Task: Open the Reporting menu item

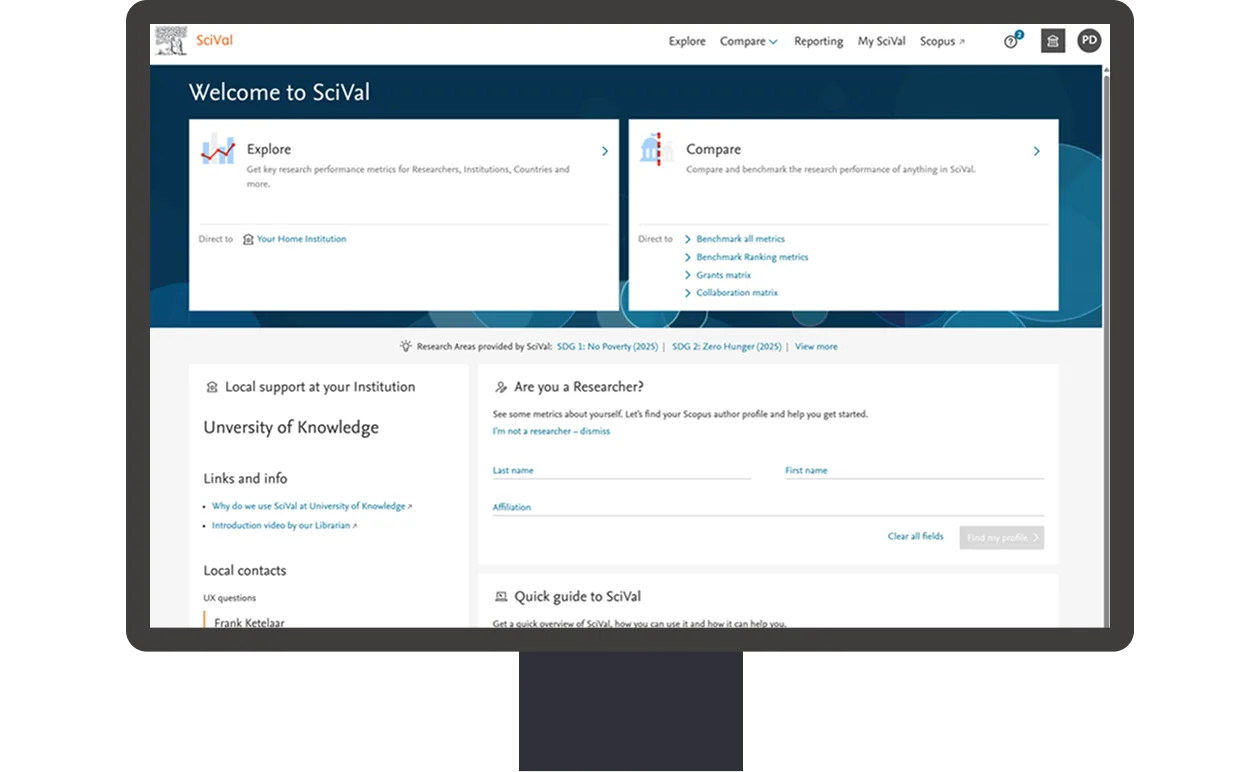Action: pyautogui.click(x=818, y=41)
